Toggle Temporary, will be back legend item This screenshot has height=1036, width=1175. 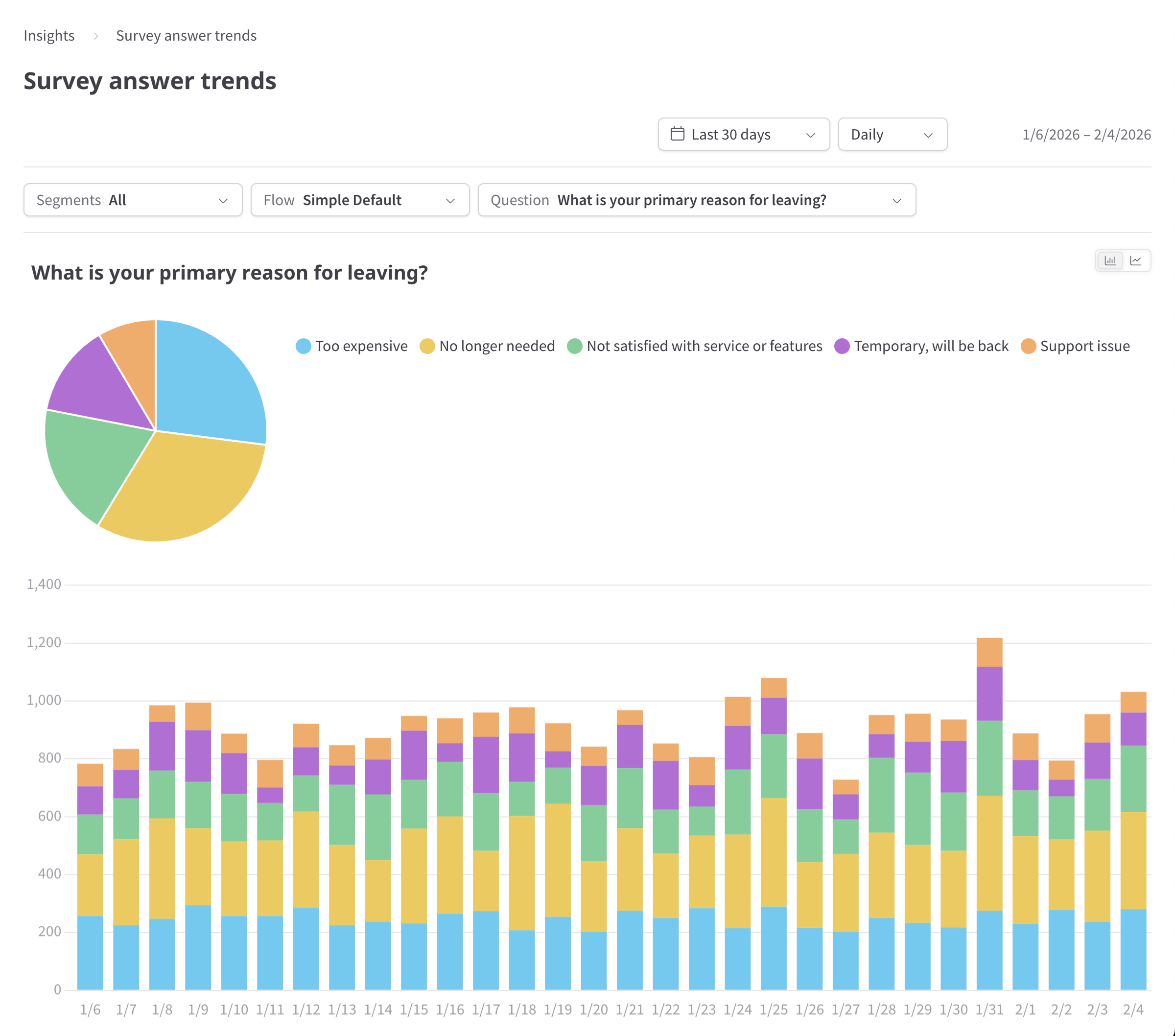pos(921,346)
